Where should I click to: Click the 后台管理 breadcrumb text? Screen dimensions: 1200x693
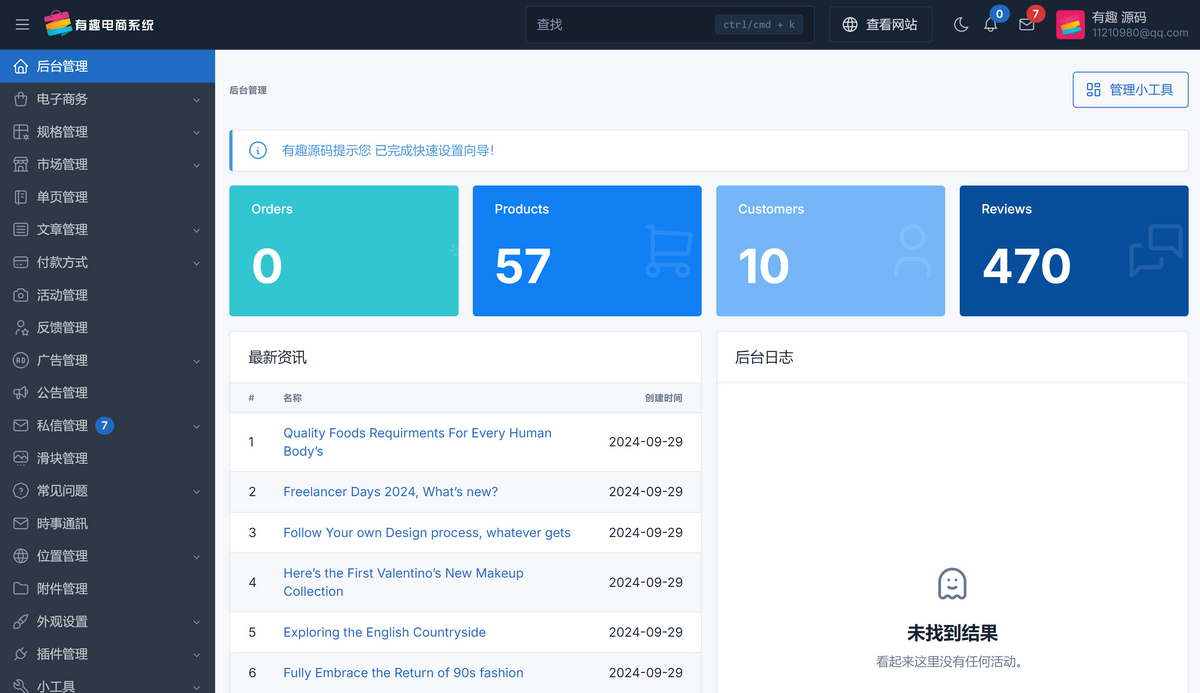click(248, 90)
